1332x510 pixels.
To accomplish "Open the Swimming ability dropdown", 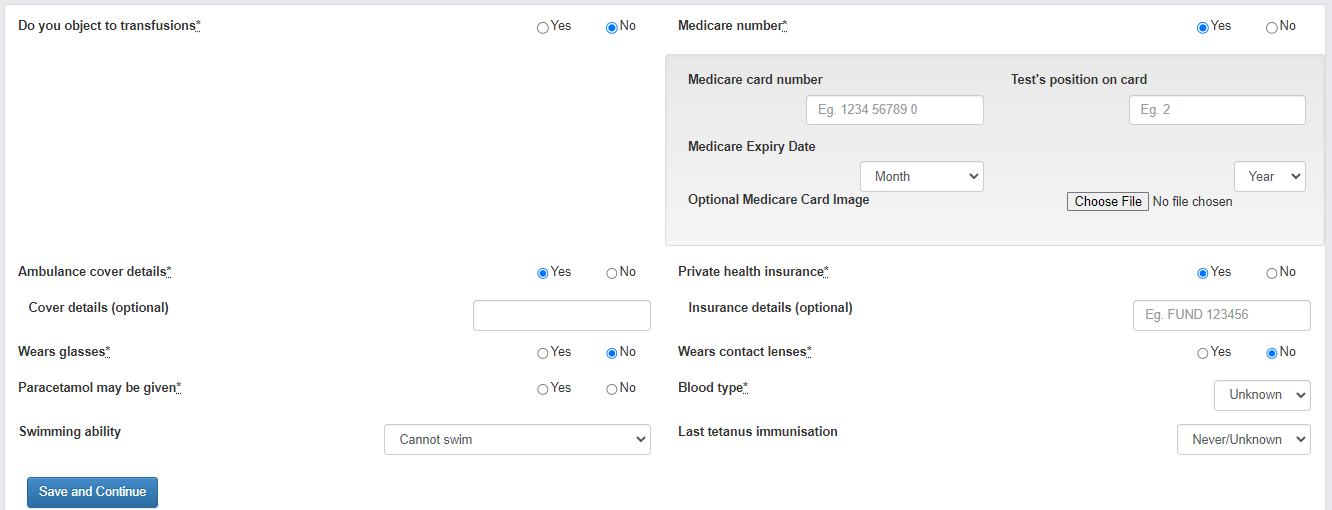I will click(x=517, y=439).
